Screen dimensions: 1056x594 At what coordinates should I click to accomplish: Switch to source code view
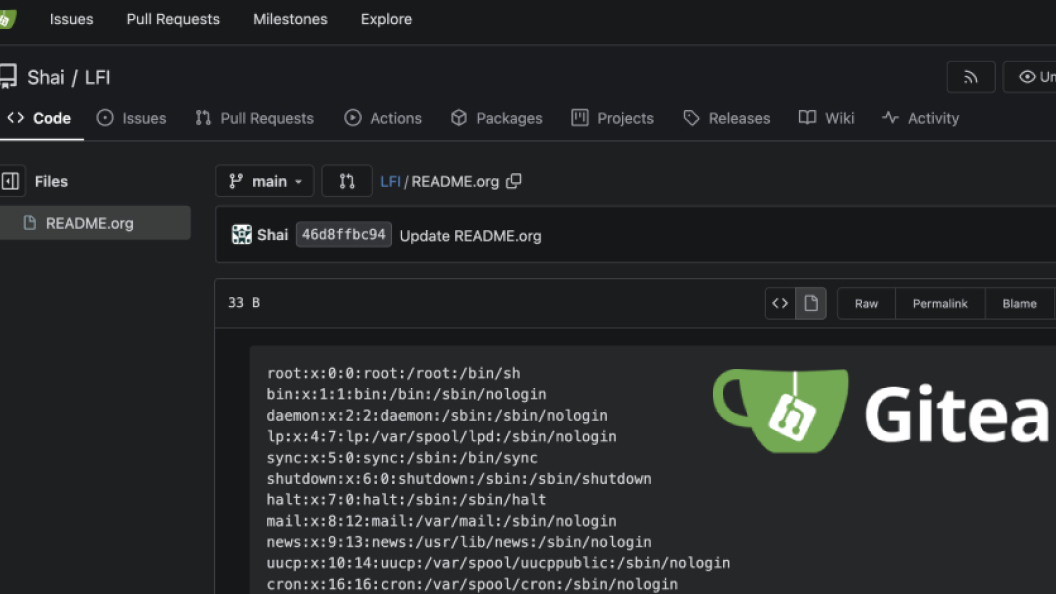tap(780, 303)
